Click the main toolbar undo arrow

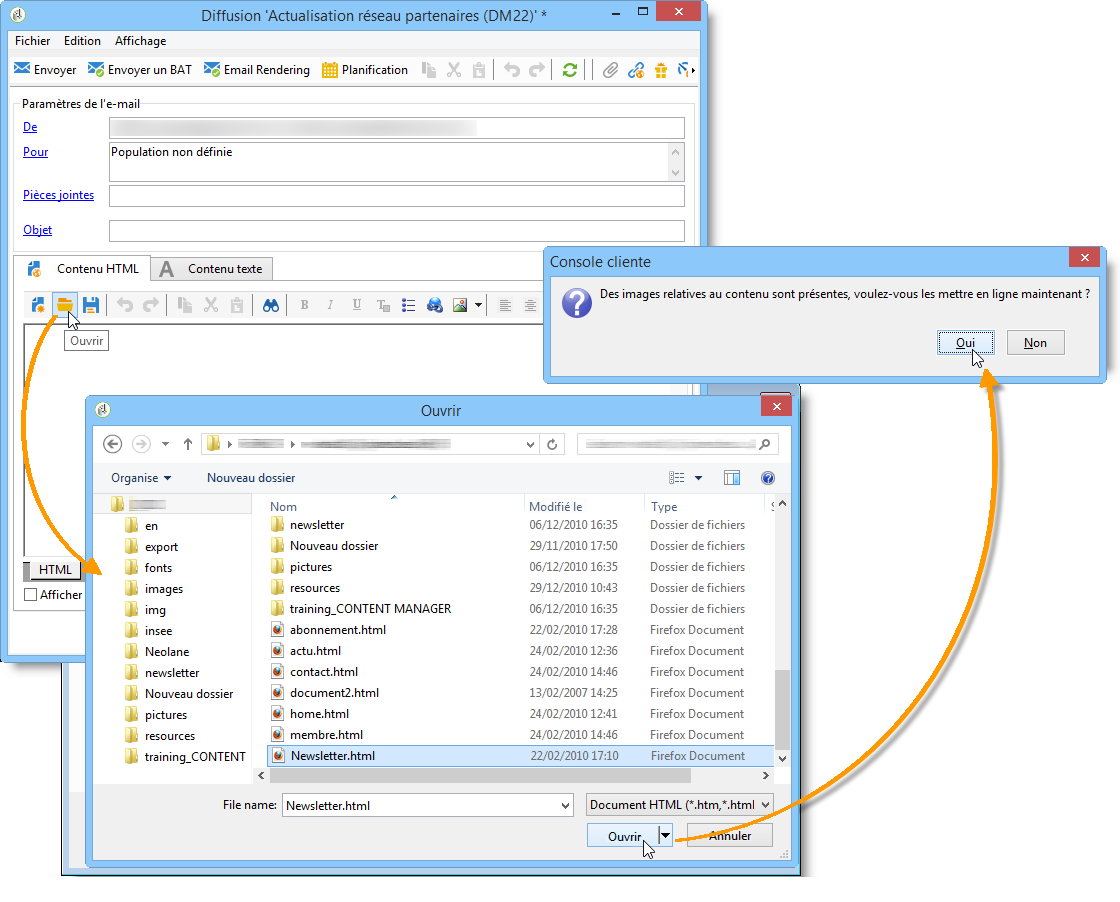(x=511, y=69)
